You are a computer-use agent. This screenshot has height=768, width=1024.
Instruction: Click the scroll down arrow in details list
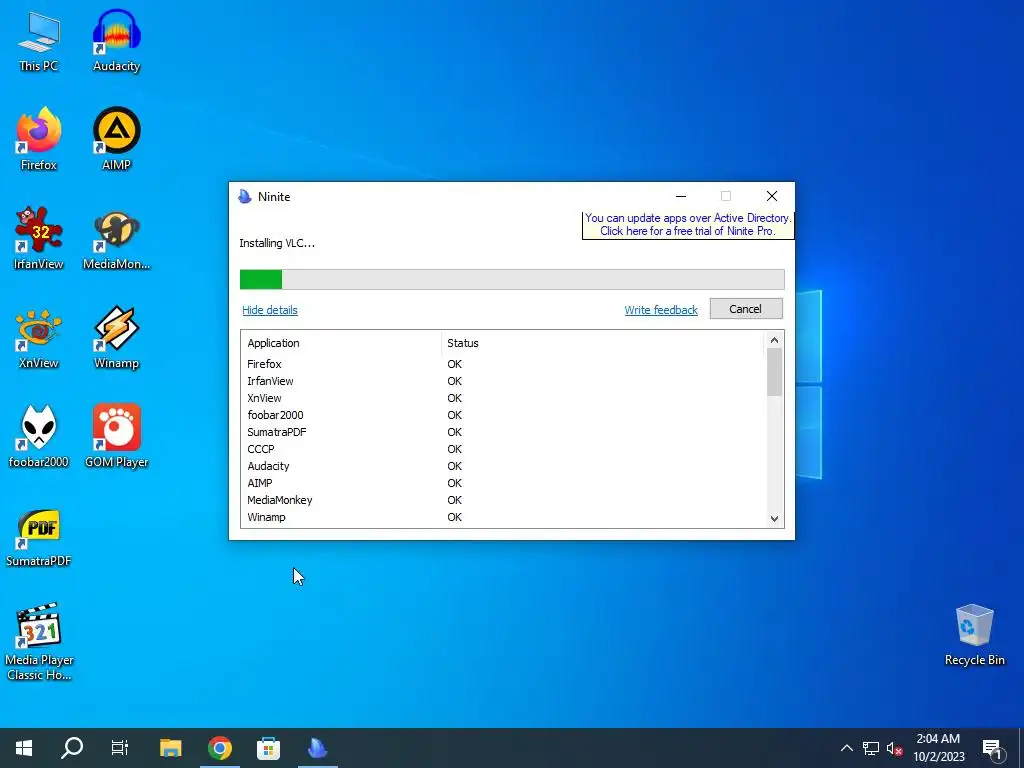(774, 519)
